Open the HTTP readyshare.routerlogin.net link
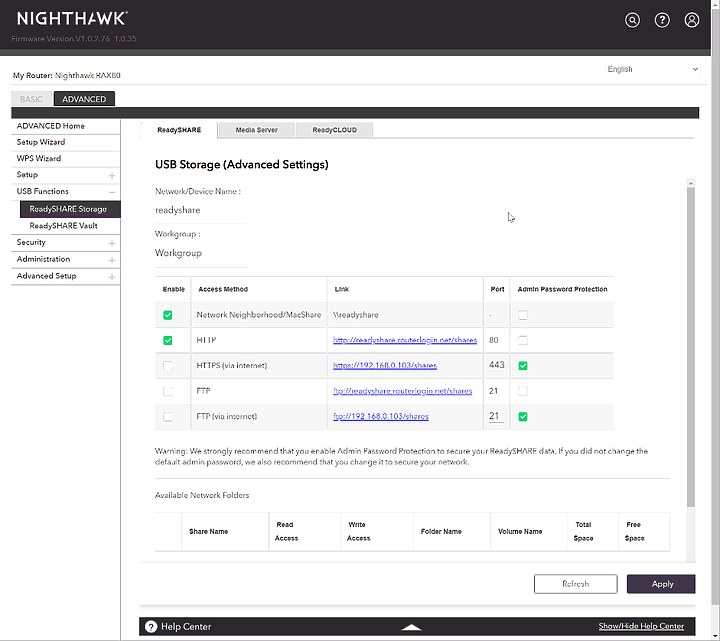Image resolution: width=720 pixels, height=641 pixels. click(405, 340)
